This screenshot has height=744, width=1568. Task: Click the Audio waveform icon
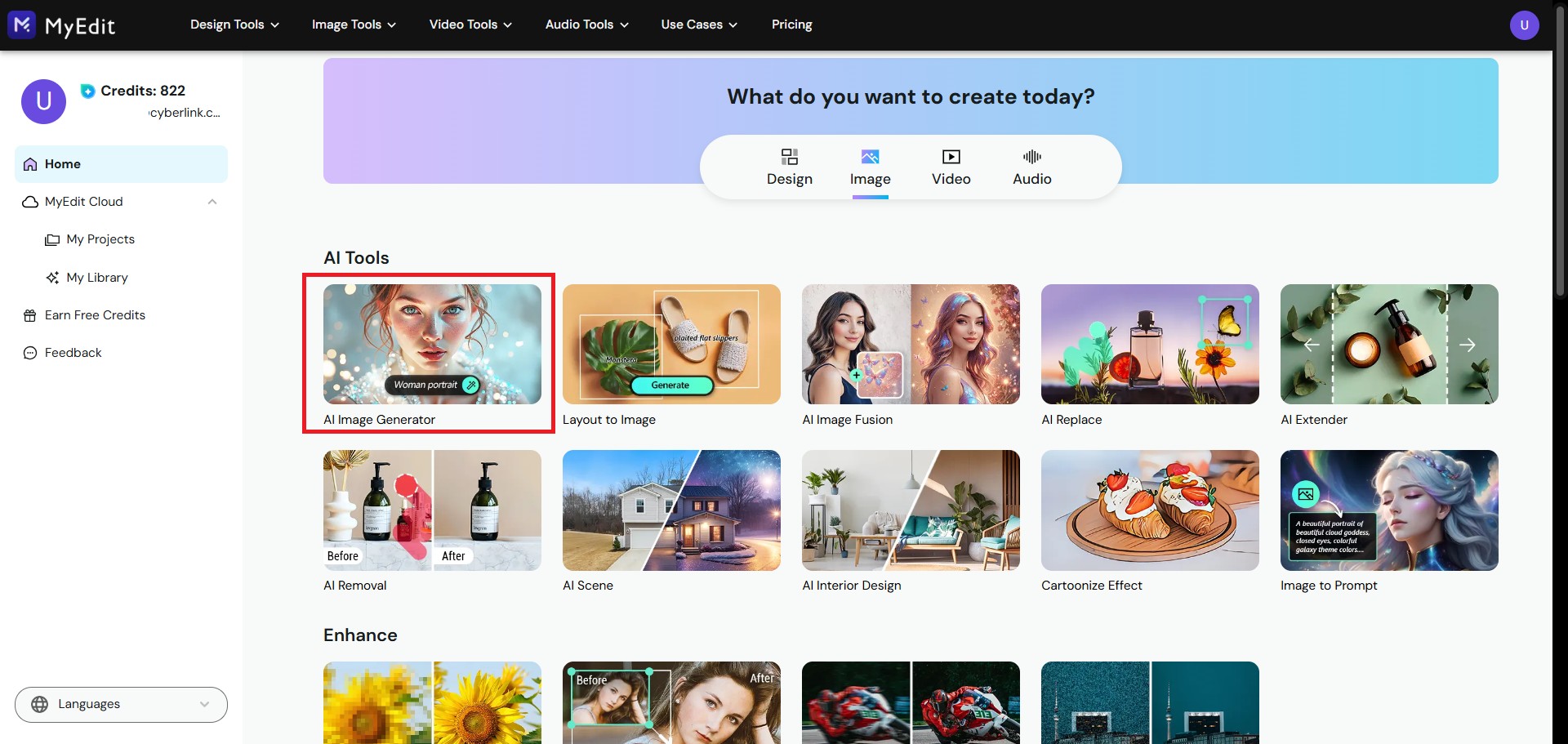1032,157
